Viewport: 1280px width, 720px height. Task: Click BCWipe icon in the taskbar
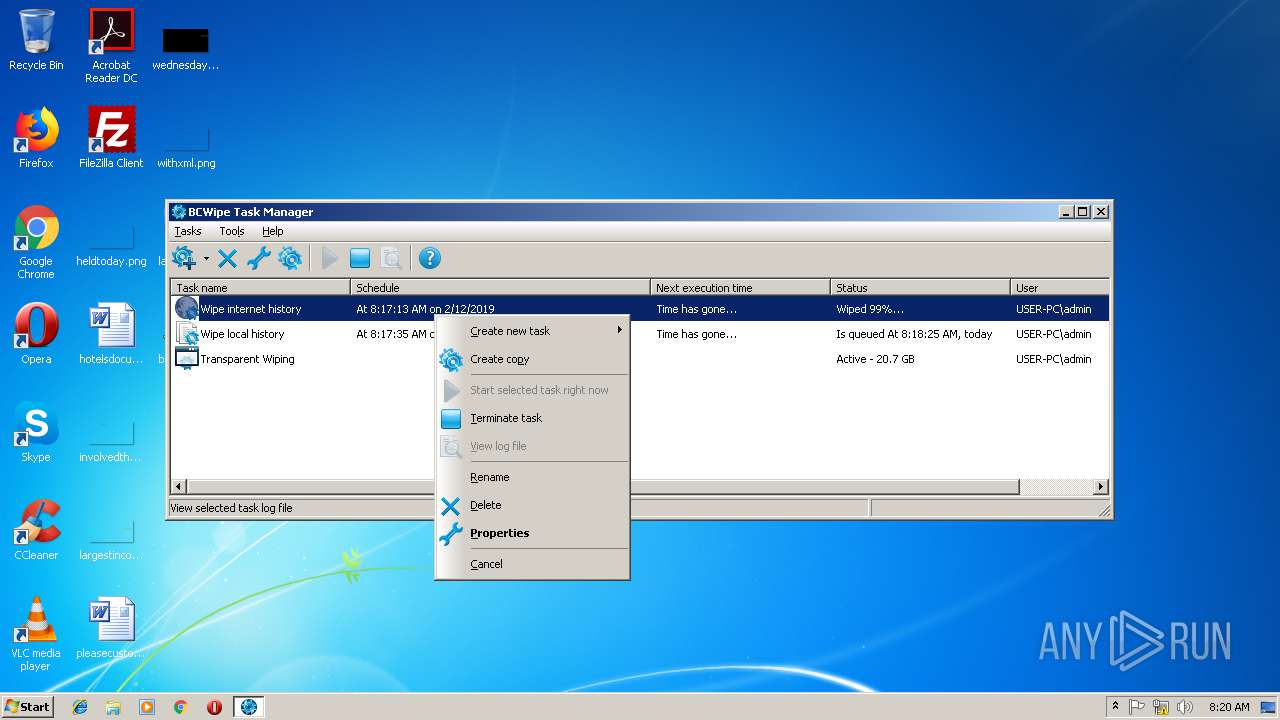249,707
